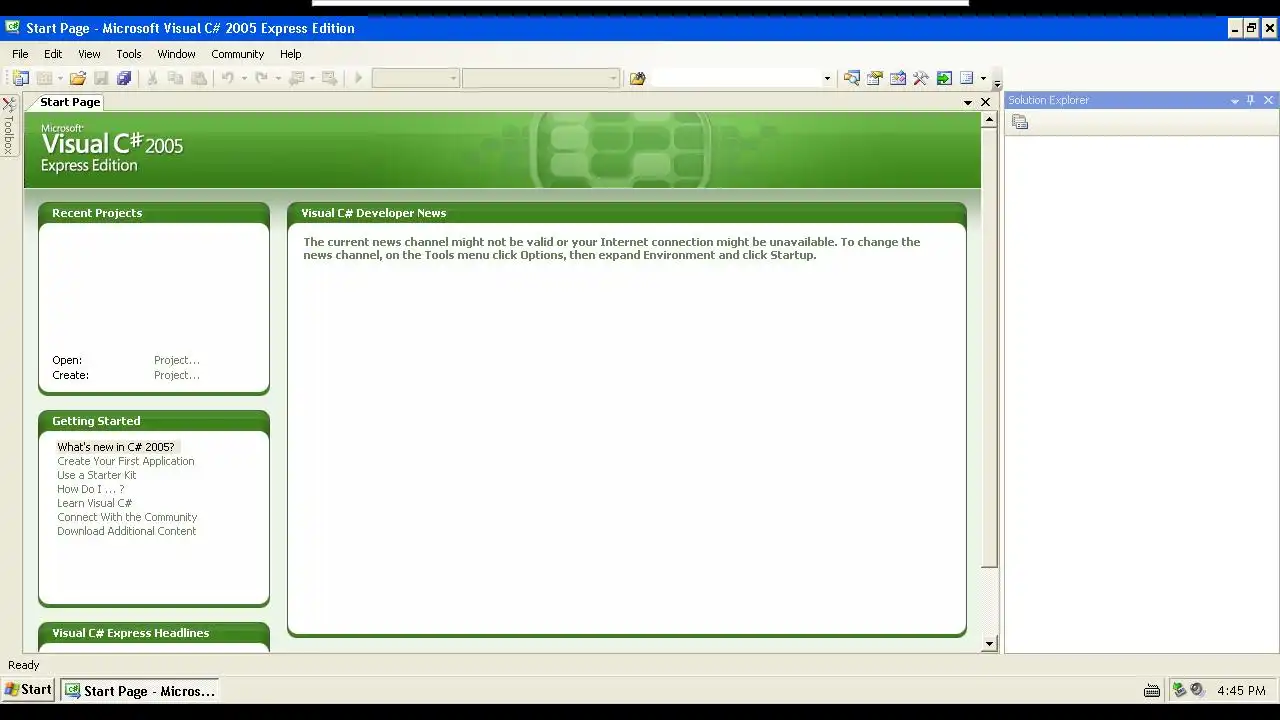Viewport: 1280px width, 720px height.
Task: Open the Tools menu
Action: coord(129,54)
